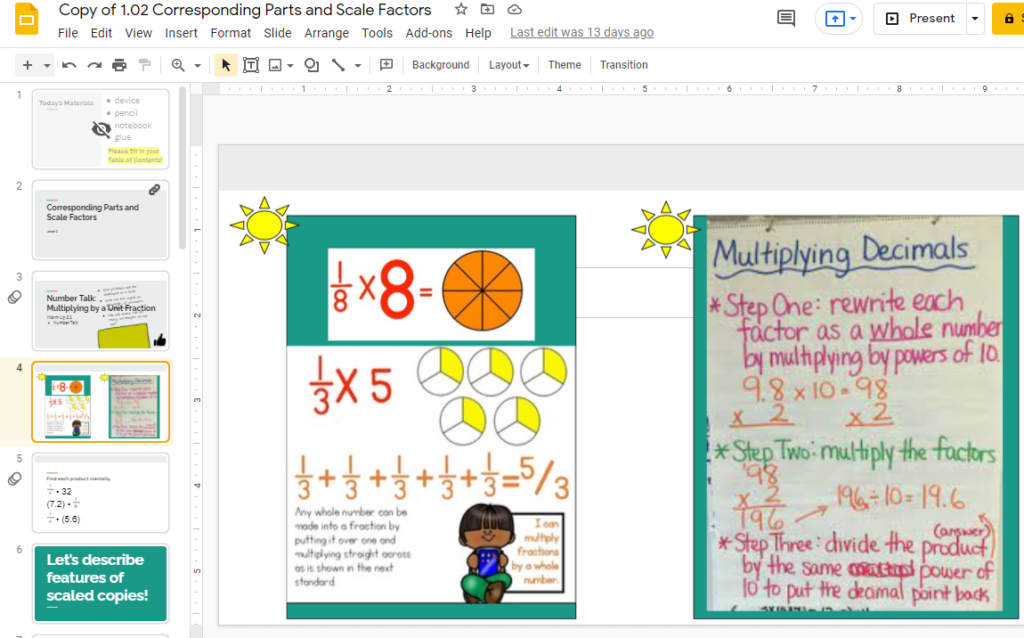Print the presentation using printer icon
Screen dimensions: 1024x638
pyautogui.click(x=120, y=65)
